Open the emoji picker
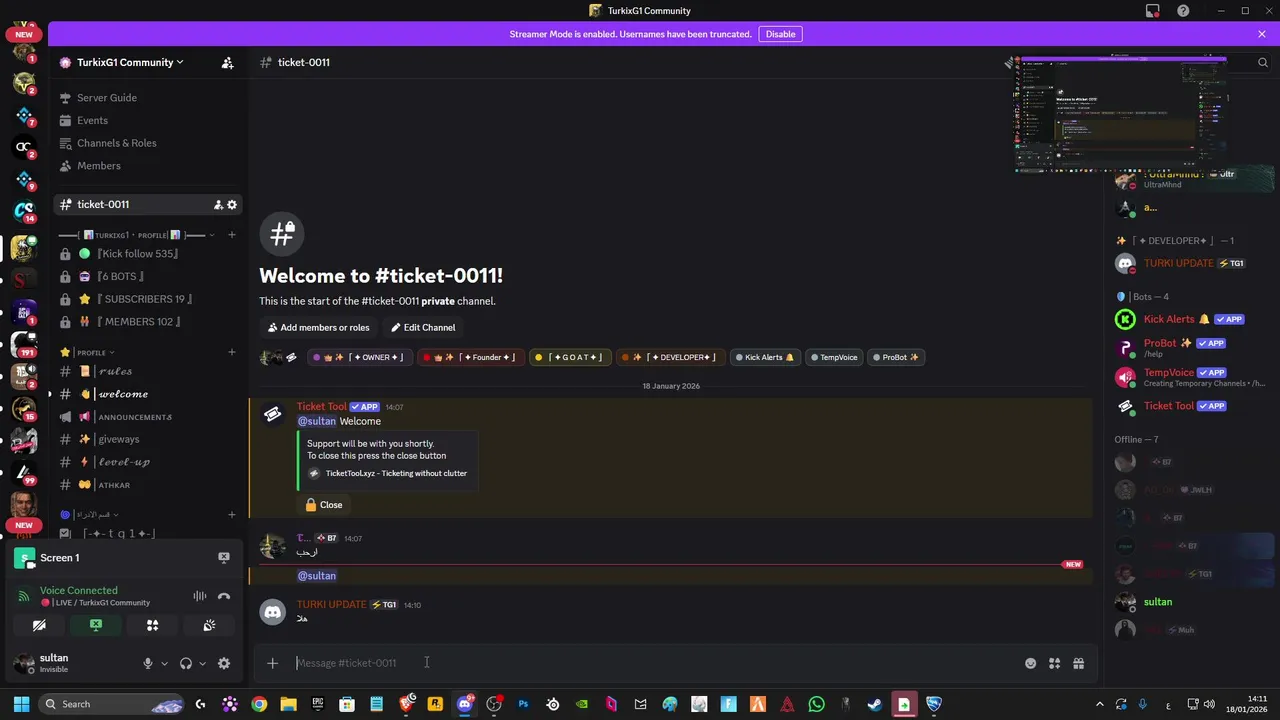1280x720 pixels. click(x=1030, y=663)
